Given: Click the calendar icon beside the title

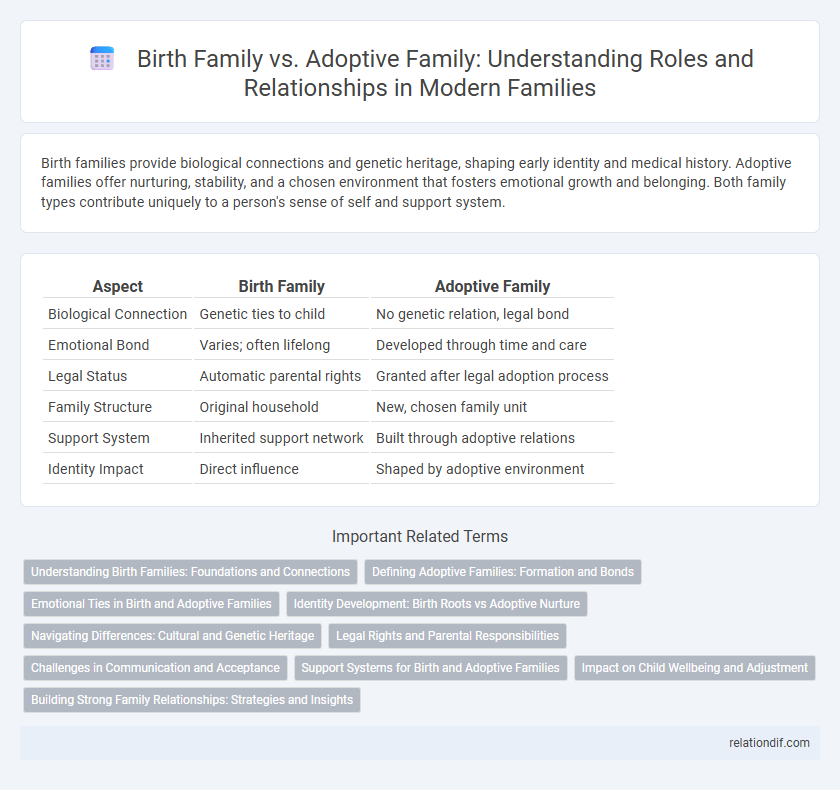Looking at the screenshot, I should pyautogui.click(x=102, y=58).
